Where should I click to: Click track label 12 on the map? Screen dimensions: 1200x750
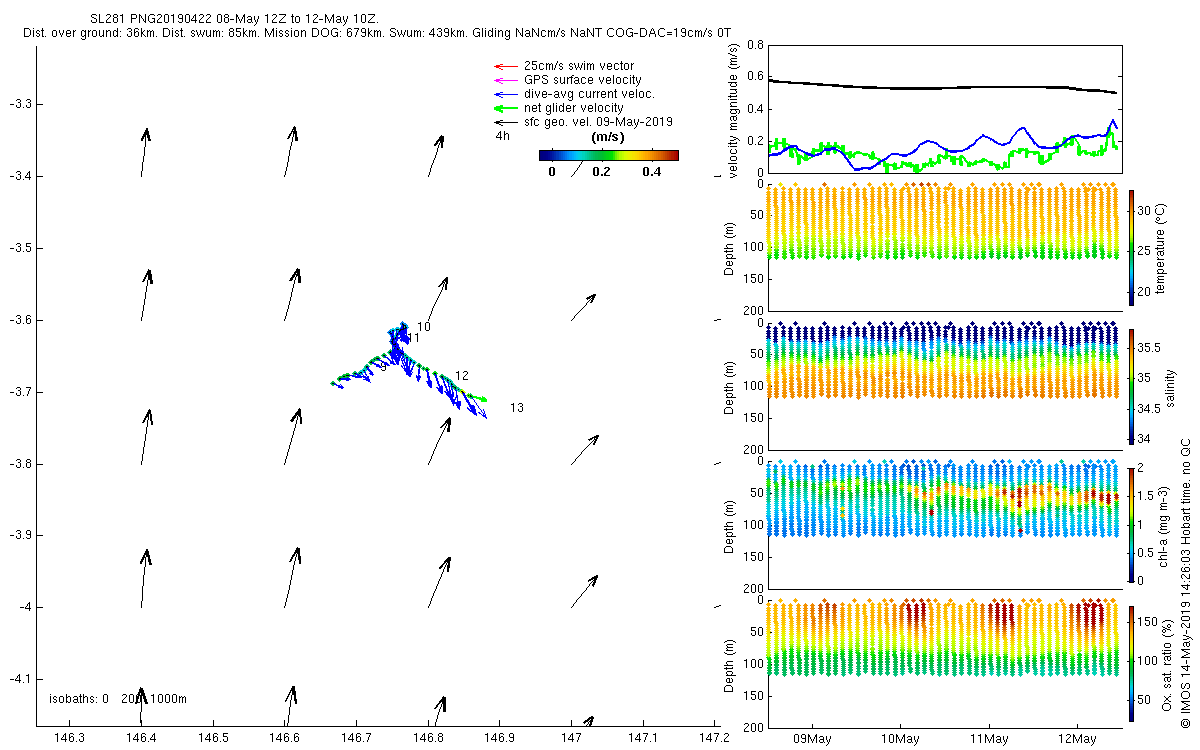[x=462, y=376]
